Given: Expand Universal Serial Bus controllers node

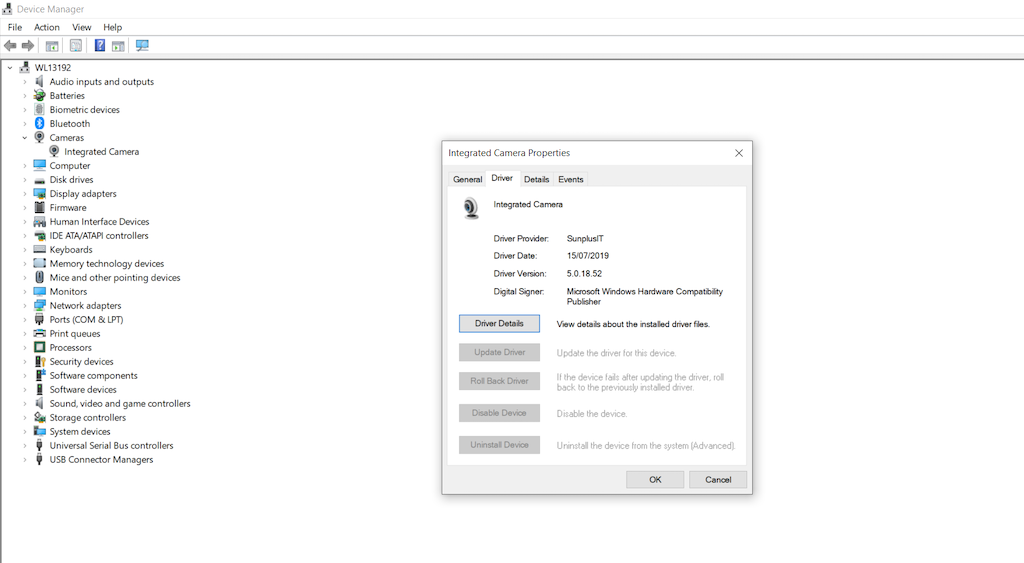Looking at the screenshot, I should coord(25,446).
